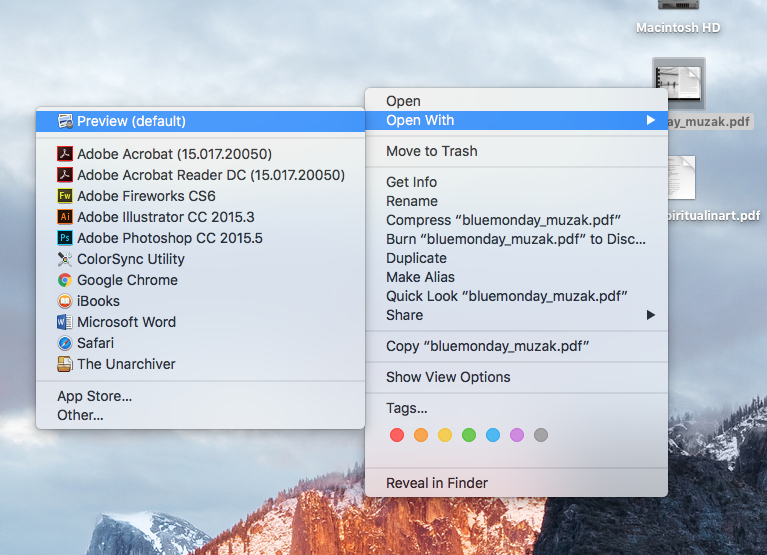Viewport: 767px width, 555px height.
Task: Apply the orange tag color
Action: click(421, 435)
